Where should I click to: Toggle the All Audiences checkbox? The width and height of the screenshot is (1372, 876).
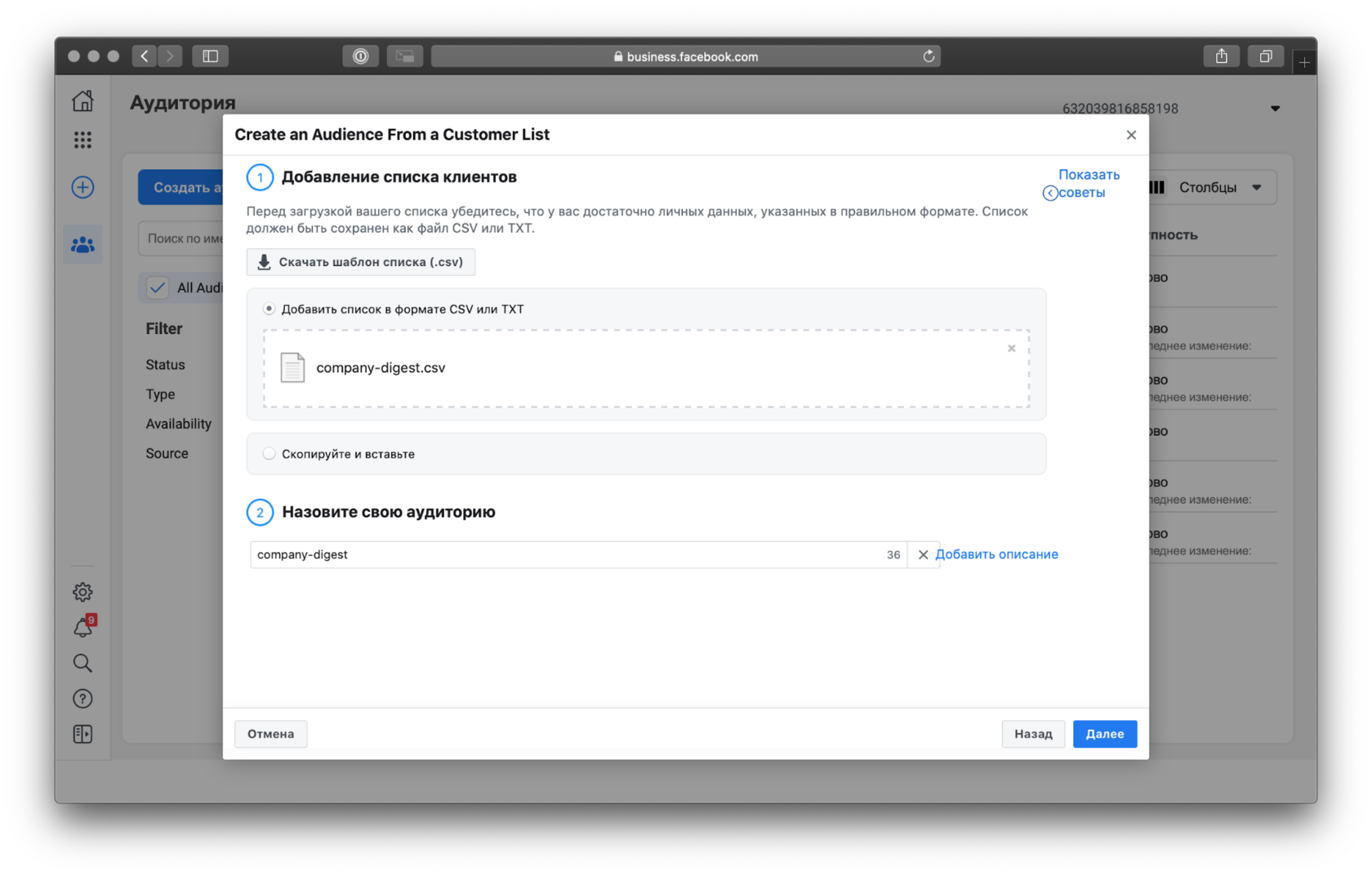pyautogui.click(x=158, y=287)
